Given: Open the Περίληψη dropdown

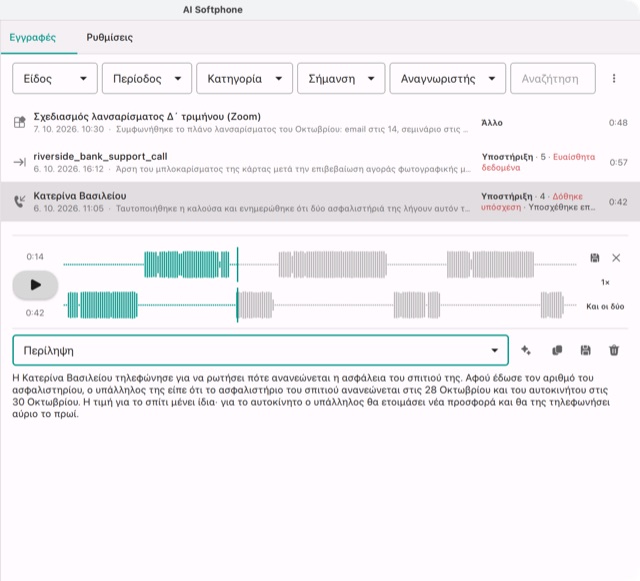Looking at the screenshot, I should click(260, 350).
